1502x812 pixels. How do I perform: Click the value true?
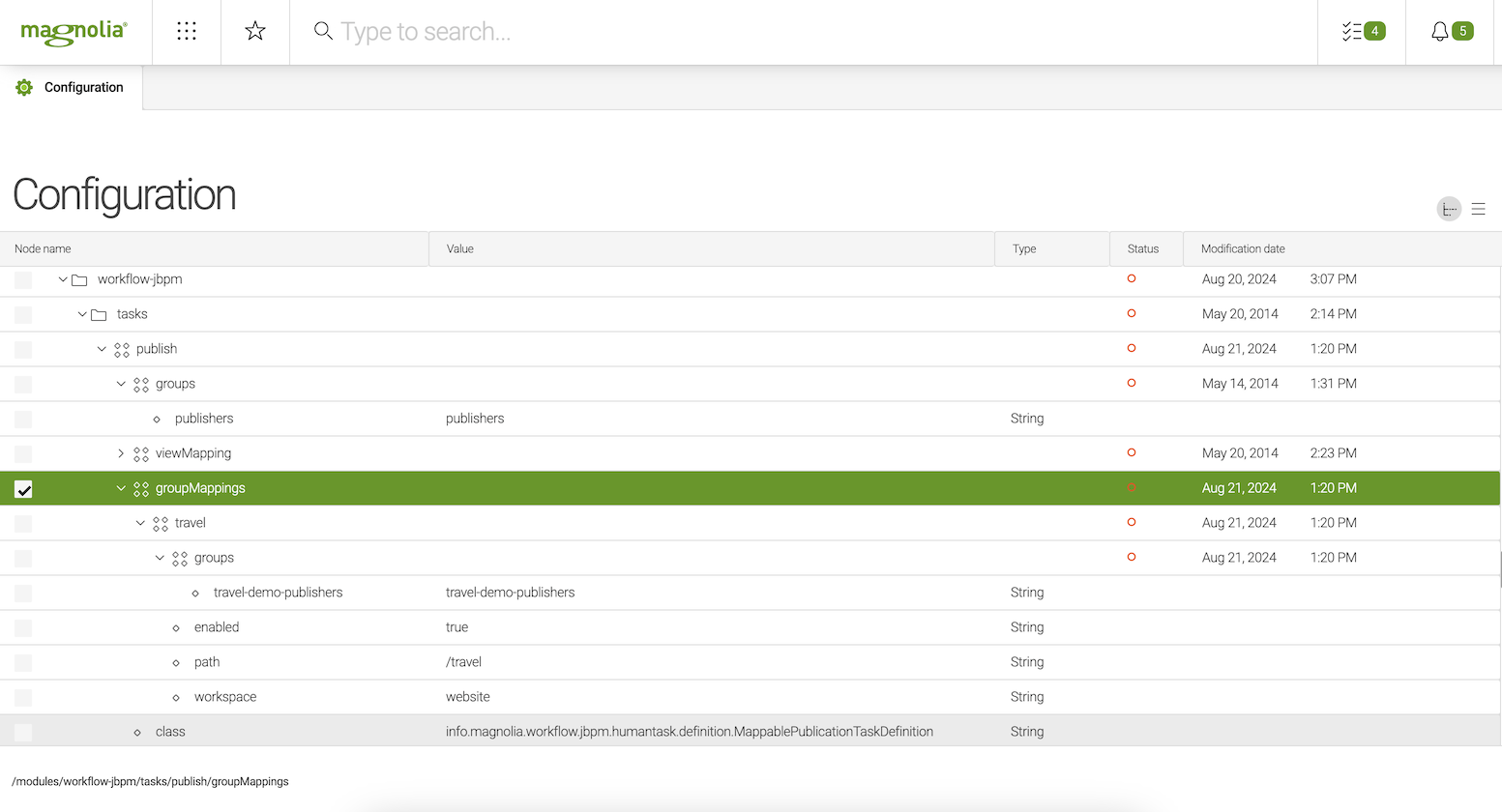[457, 627]
